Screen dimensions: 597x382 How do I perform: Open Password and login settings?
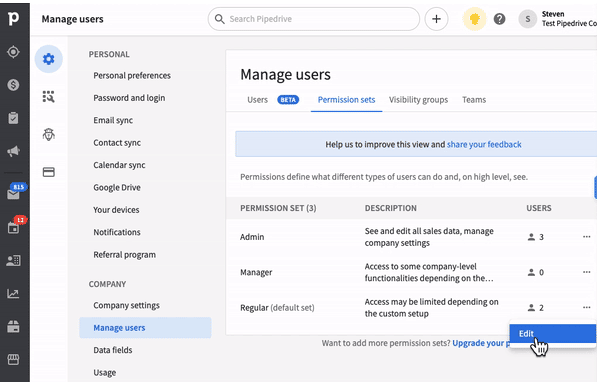coord(129,98)
